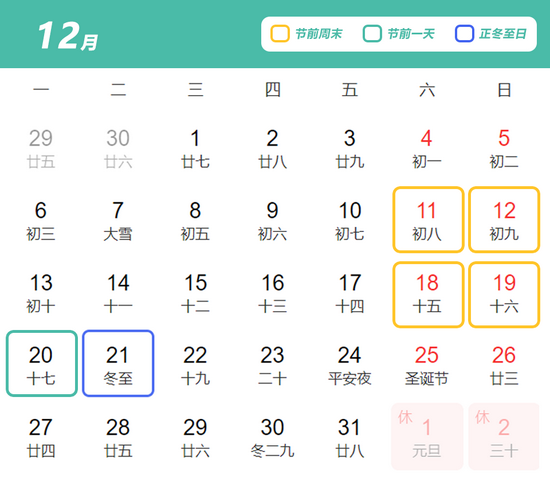Image resolution: width=550 pixels, height=483 pixels.
Task: Select greyed November 29 date
Action: click(x=41, y=148)
